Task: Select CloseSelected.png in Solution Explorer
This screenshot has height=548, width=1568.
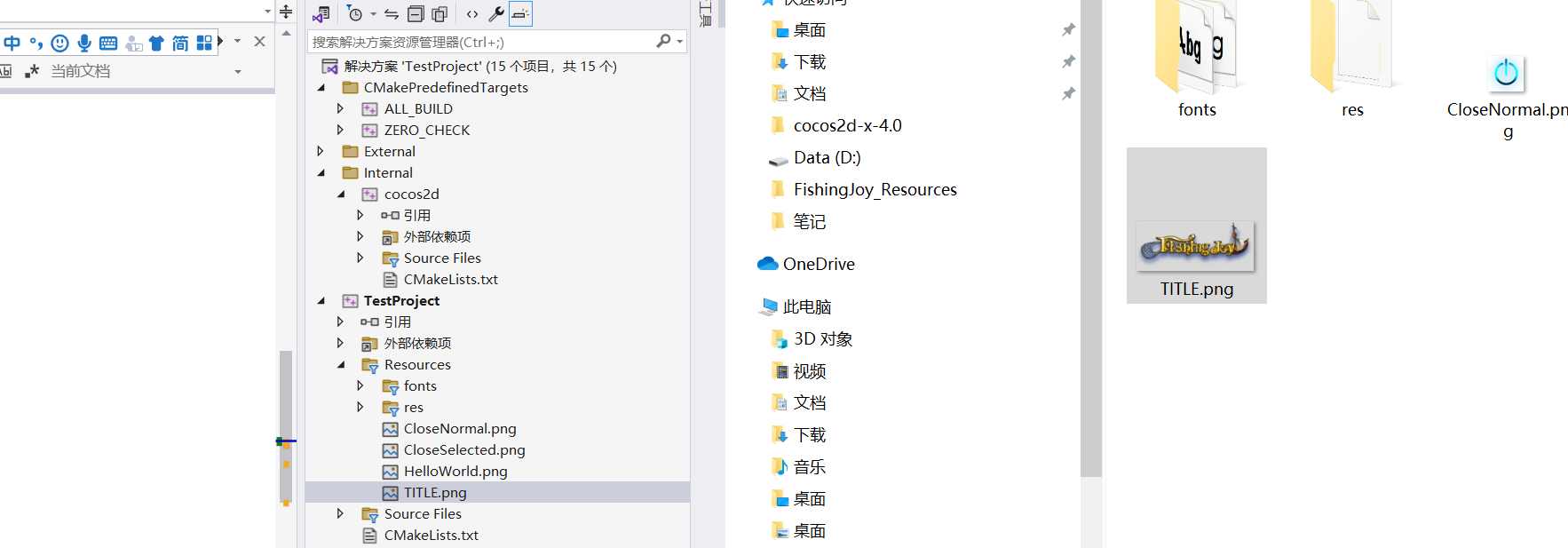Action: pos(464,449)
